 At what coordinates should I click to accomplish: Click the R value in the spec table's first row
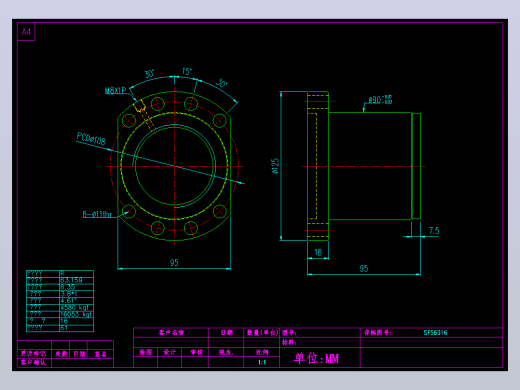point(62,273)
